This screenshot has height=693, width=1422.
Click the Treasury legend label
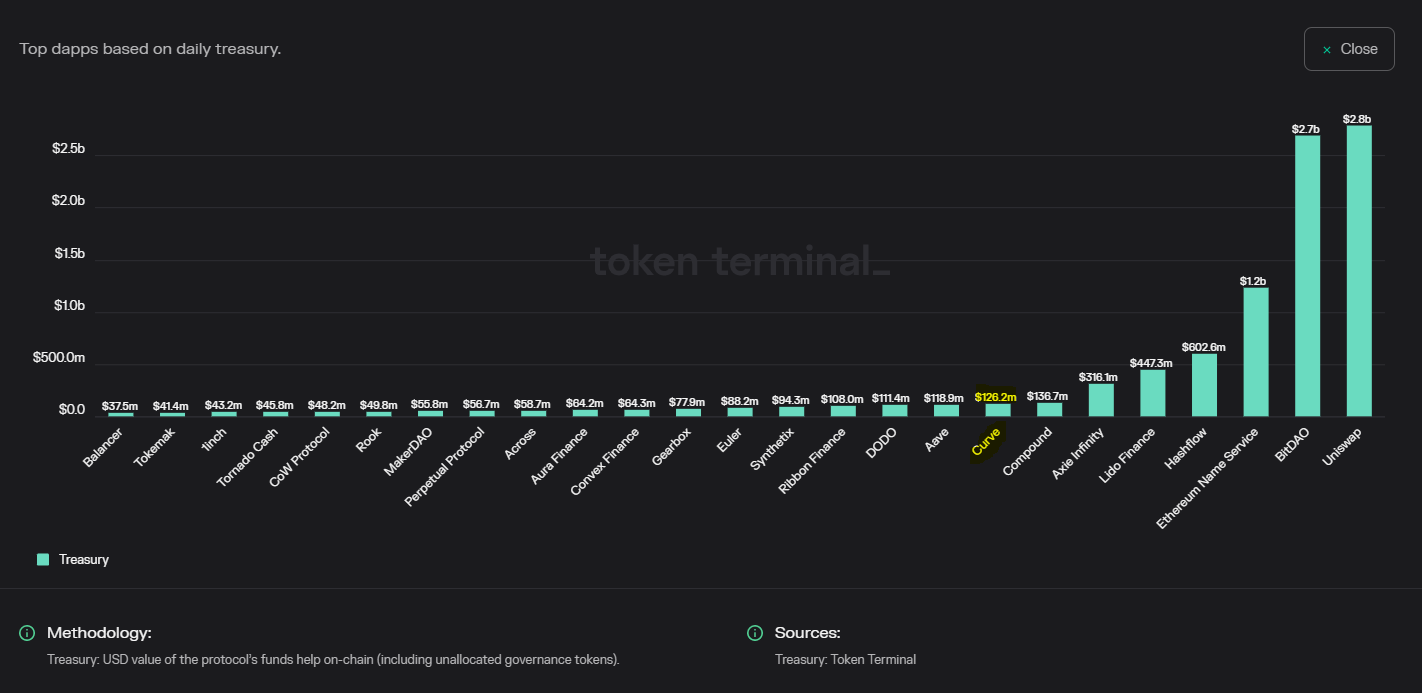tap(84, 560)
